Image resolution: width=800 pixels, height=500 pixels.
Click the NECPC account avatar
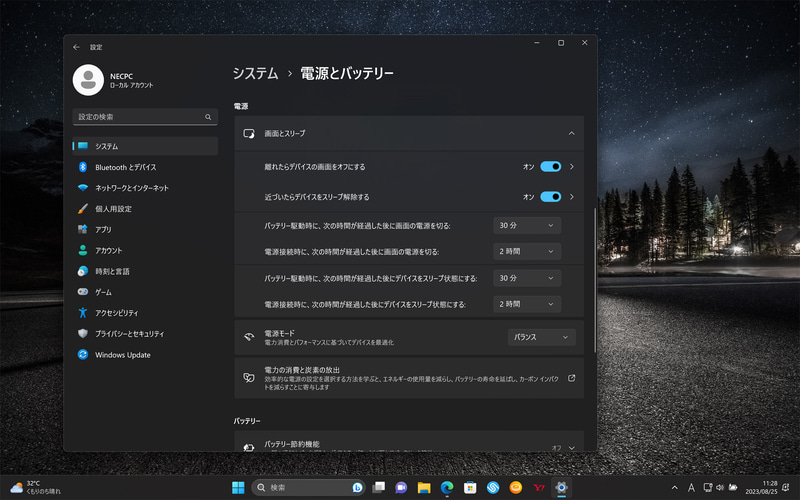point(88,80)
